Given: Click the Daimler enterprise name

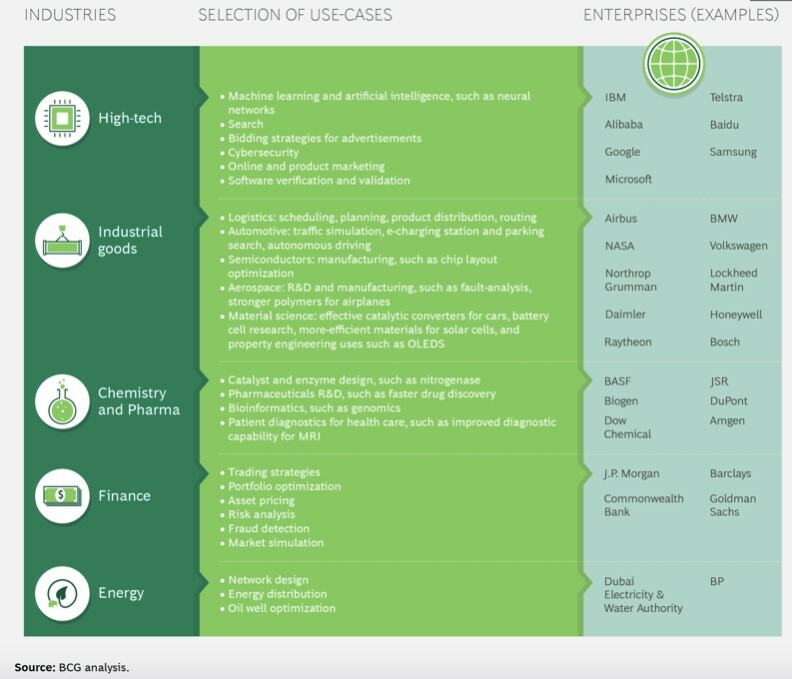Looking at the screenshot, I should point(625,314).
